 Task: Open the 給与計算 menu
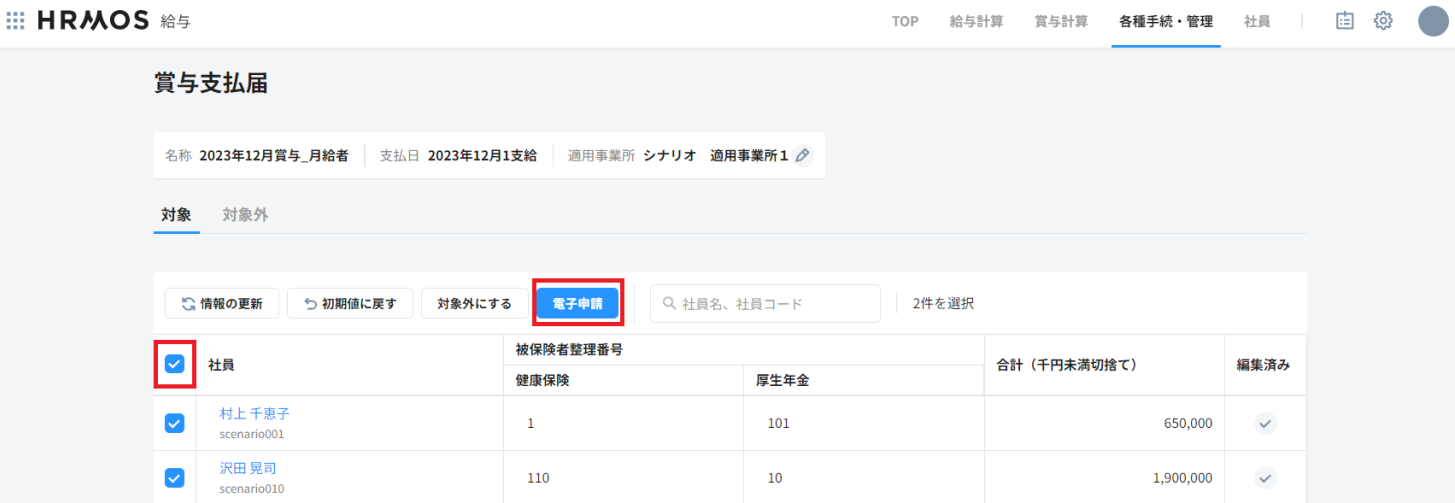coord(976,21)
